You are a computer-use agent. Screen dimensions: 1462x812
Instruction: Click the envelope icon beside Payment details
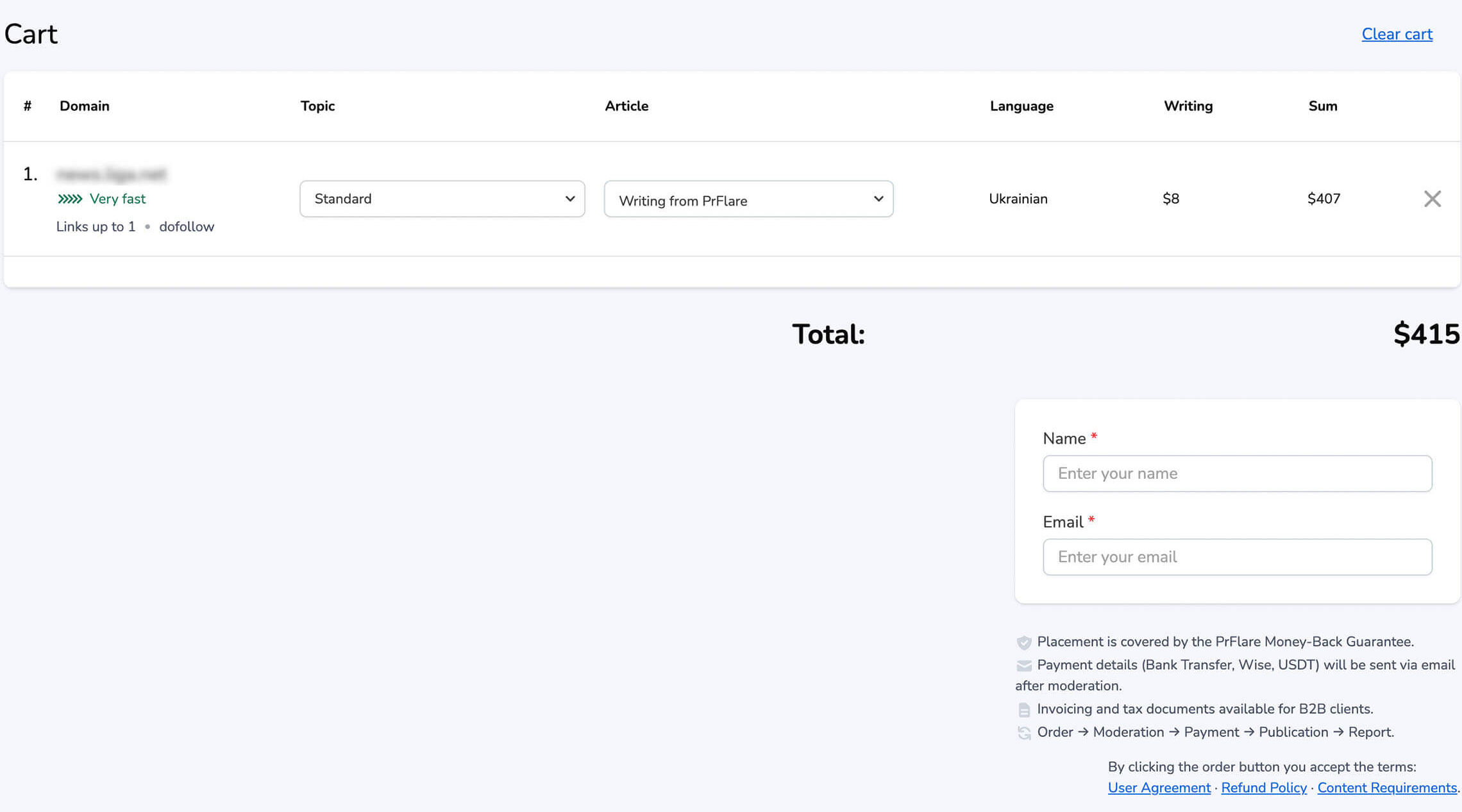point(1024,666)
